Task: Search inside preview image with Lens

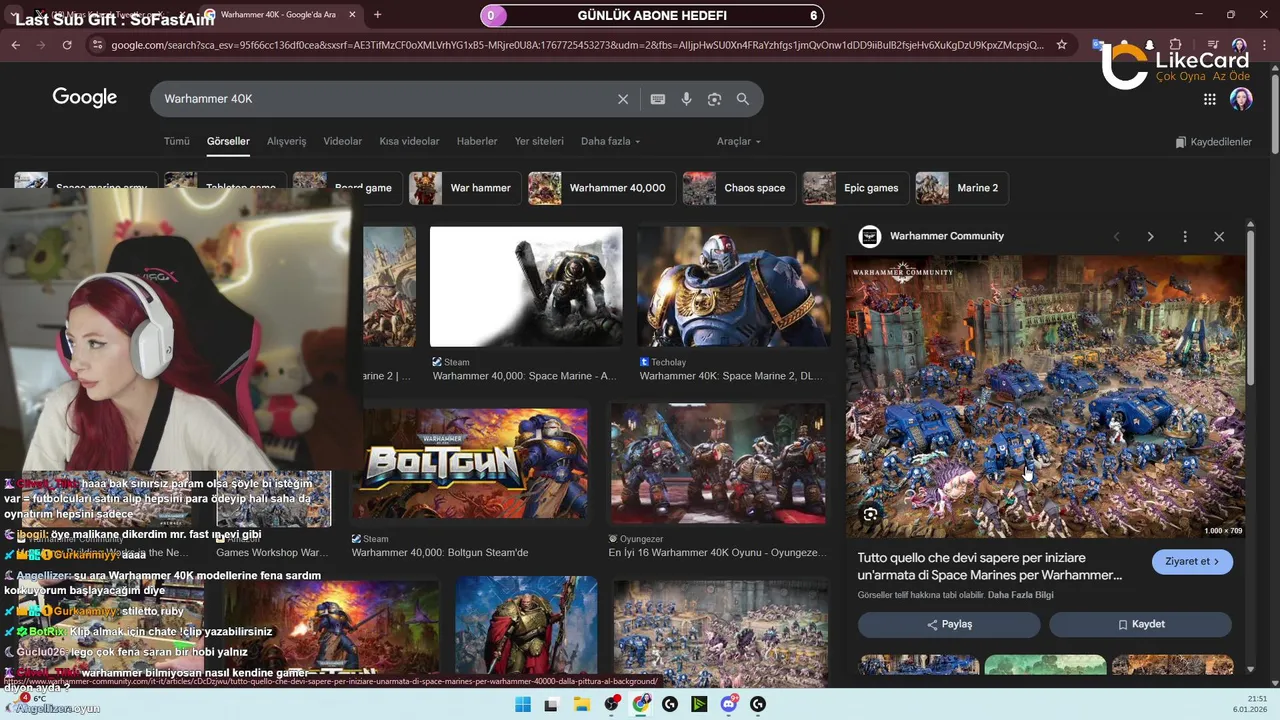Action: [871, 514]
